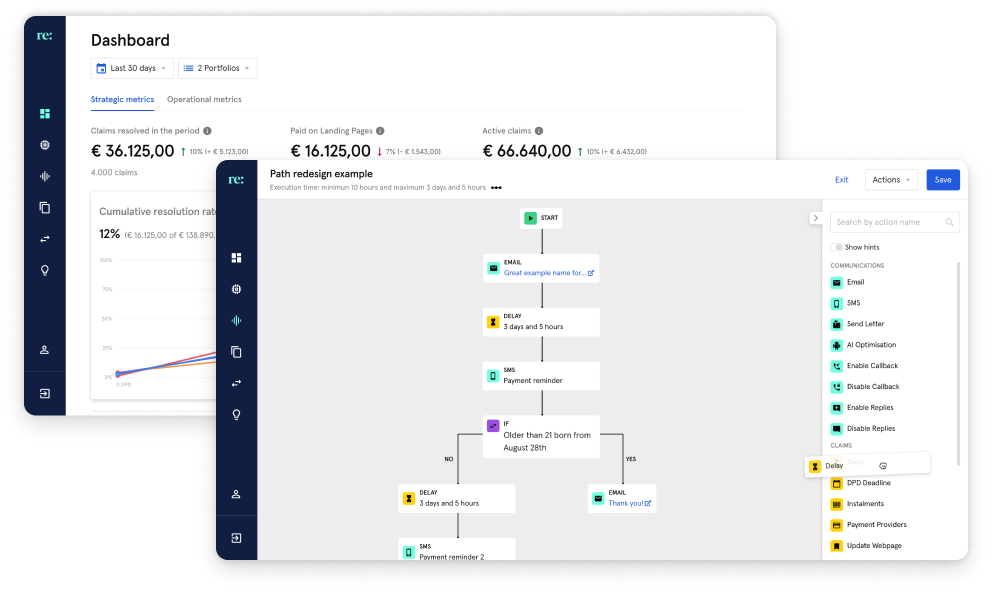Select START node in flow
Viewport: 992px width, 592px height.
point(542,218)
